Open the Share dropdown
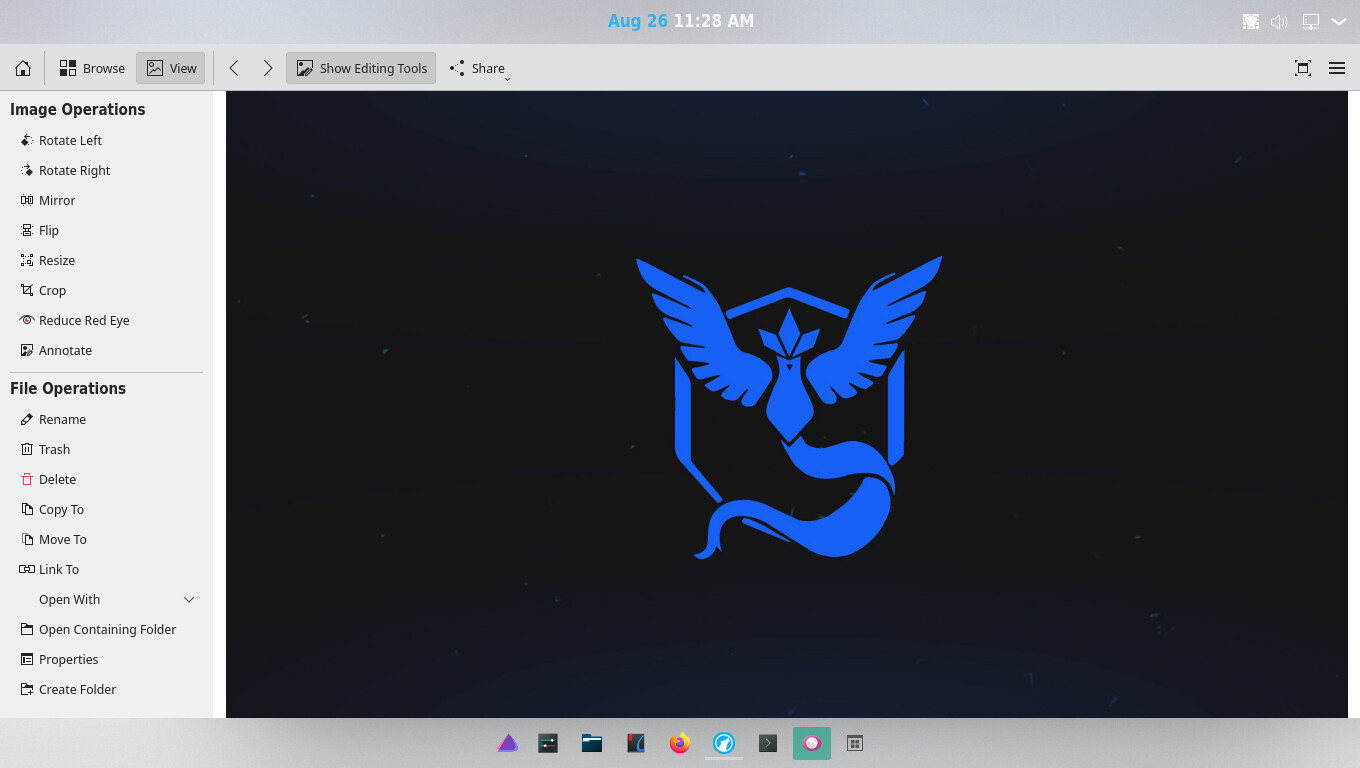The width and height of the screenshot is (1360, 768). pyautogui.click(x=479, y=68)
